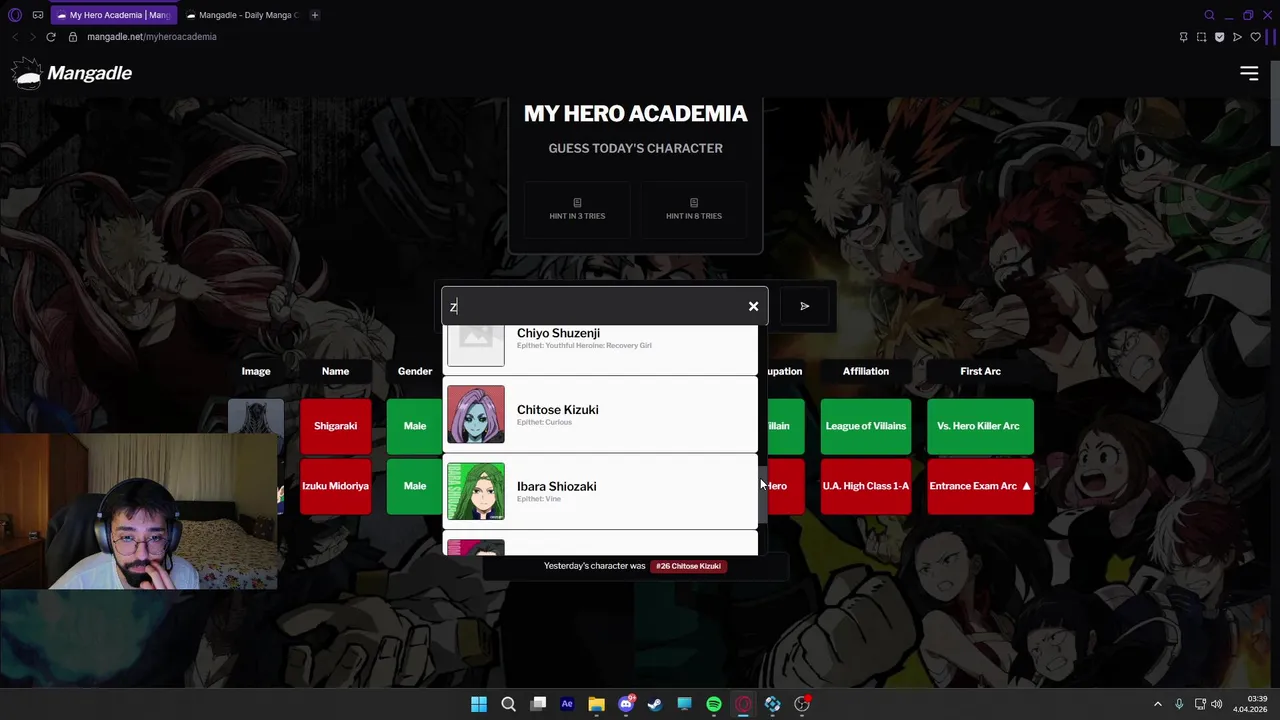Go forward in browser history
The image size is (1280, 720).
tap(32, 37)
